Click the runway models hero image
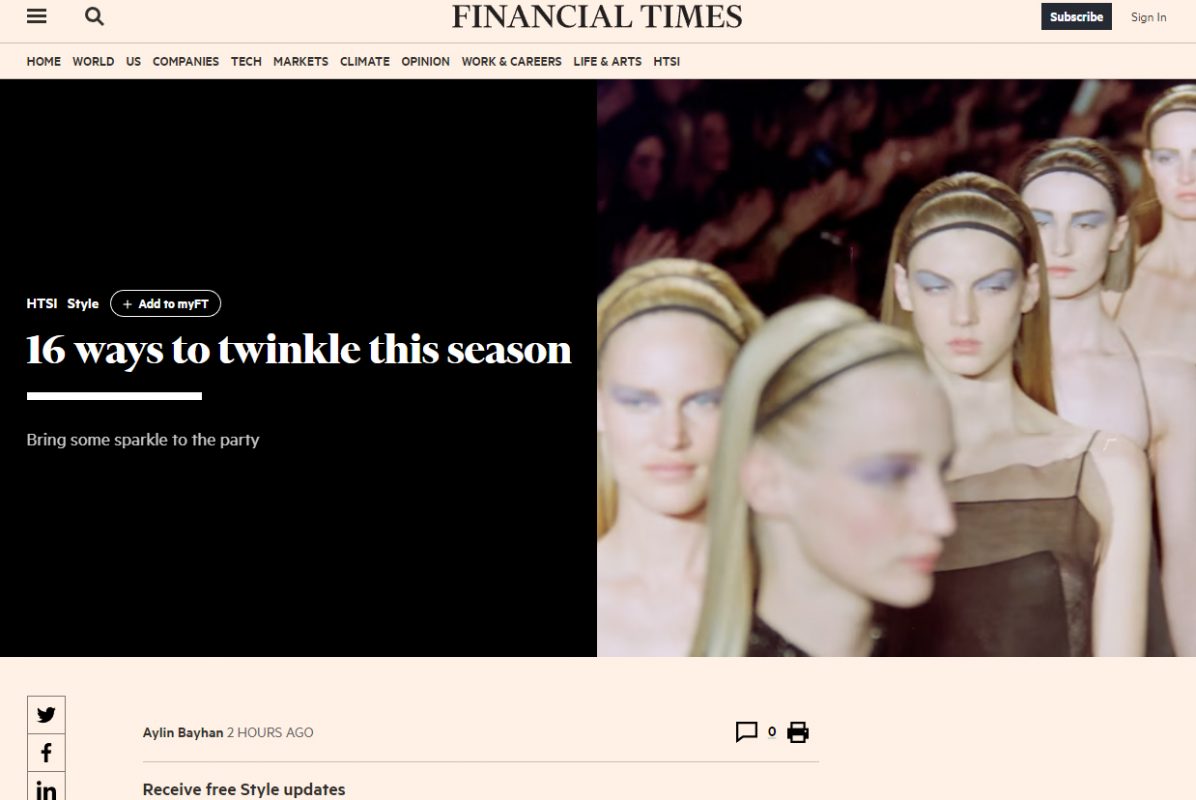The image size is (1196, 800). [896, 368]
